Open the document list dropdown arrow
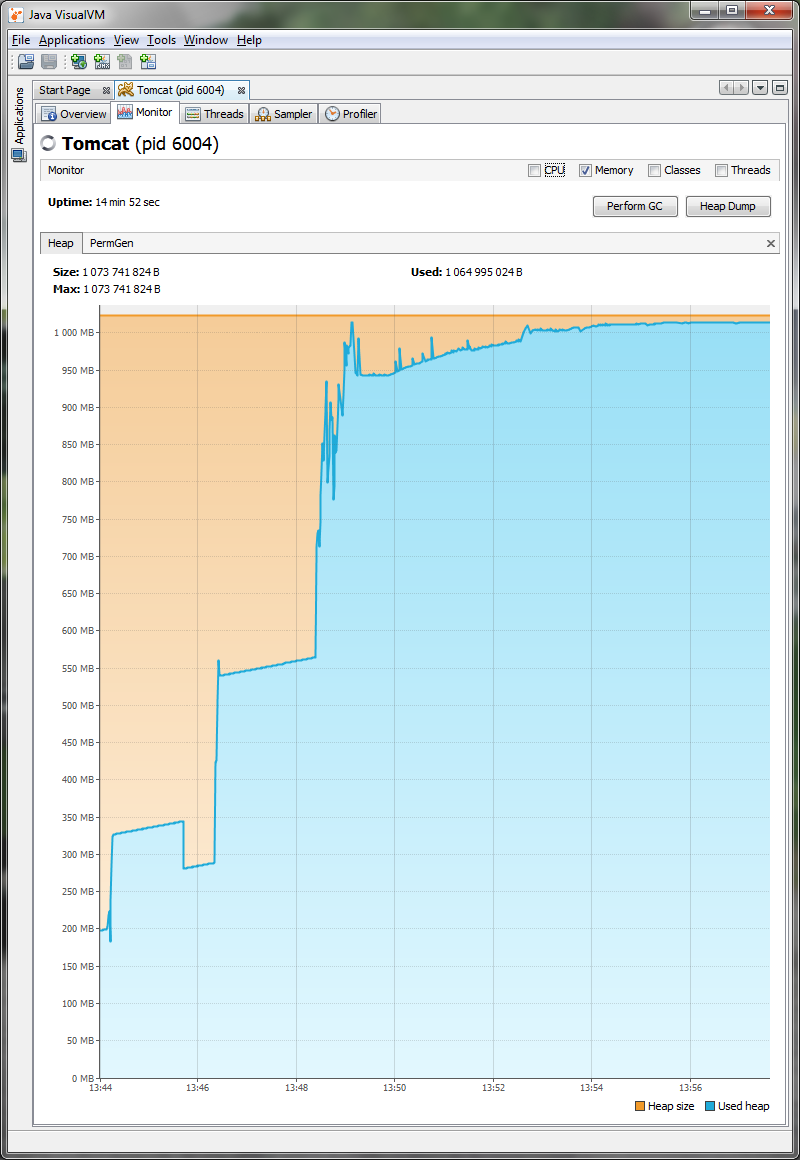800x1160 pixels. (760, 88)
